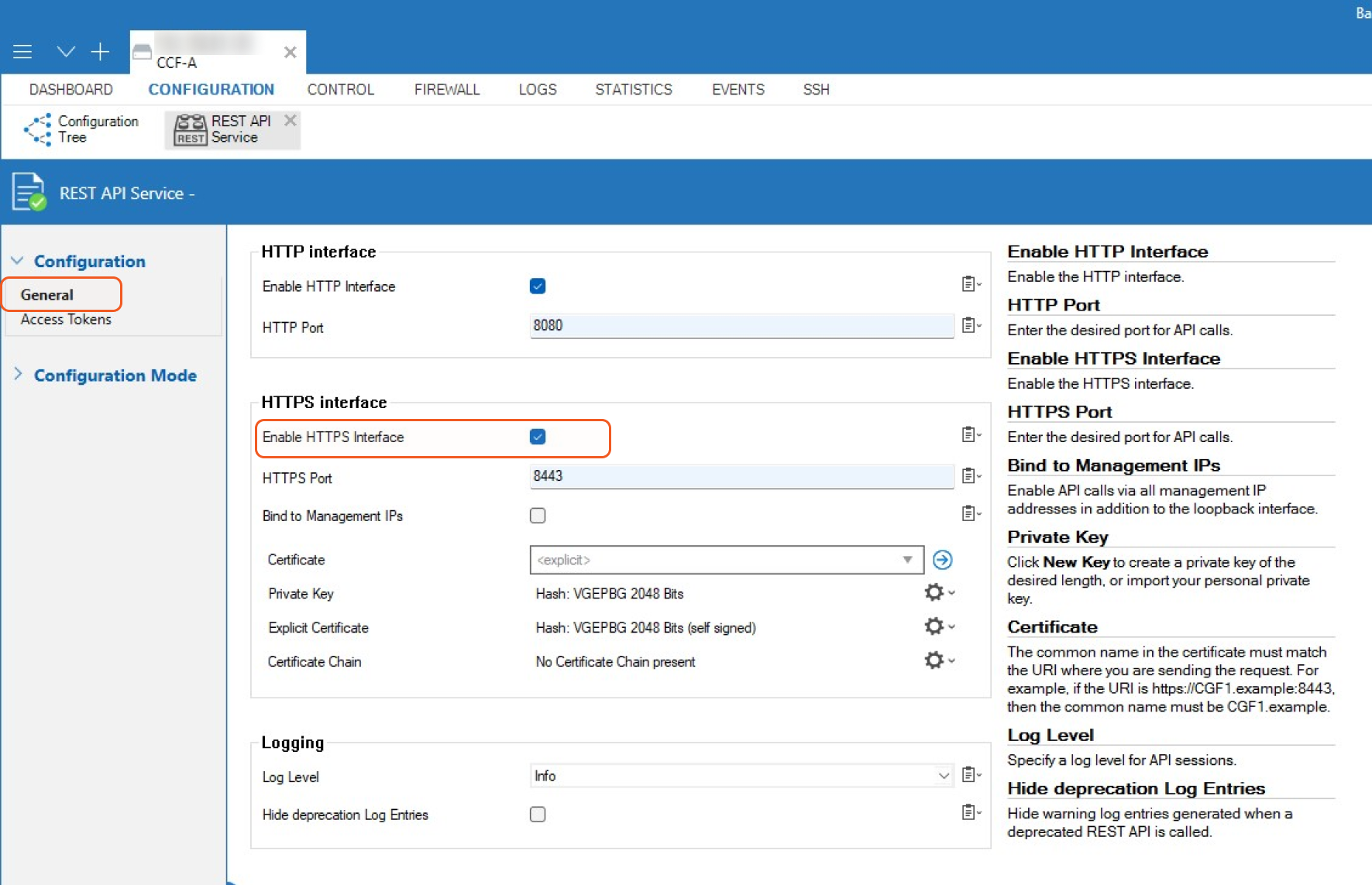Open the Certificate dropdown list

pyautogui.click(x=906, y=560)
